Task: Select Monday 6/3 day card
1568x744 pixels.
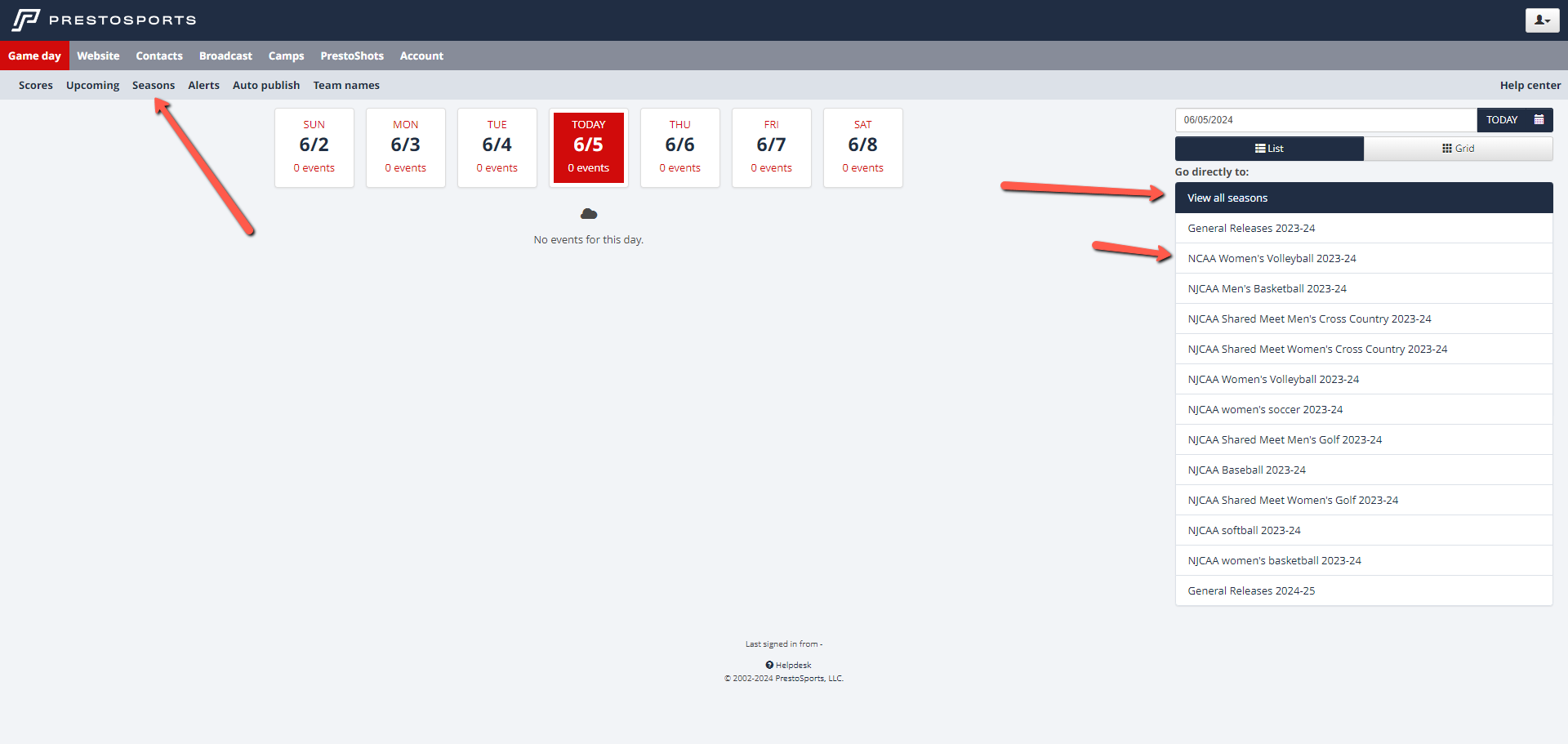Action: pos(406,148)
